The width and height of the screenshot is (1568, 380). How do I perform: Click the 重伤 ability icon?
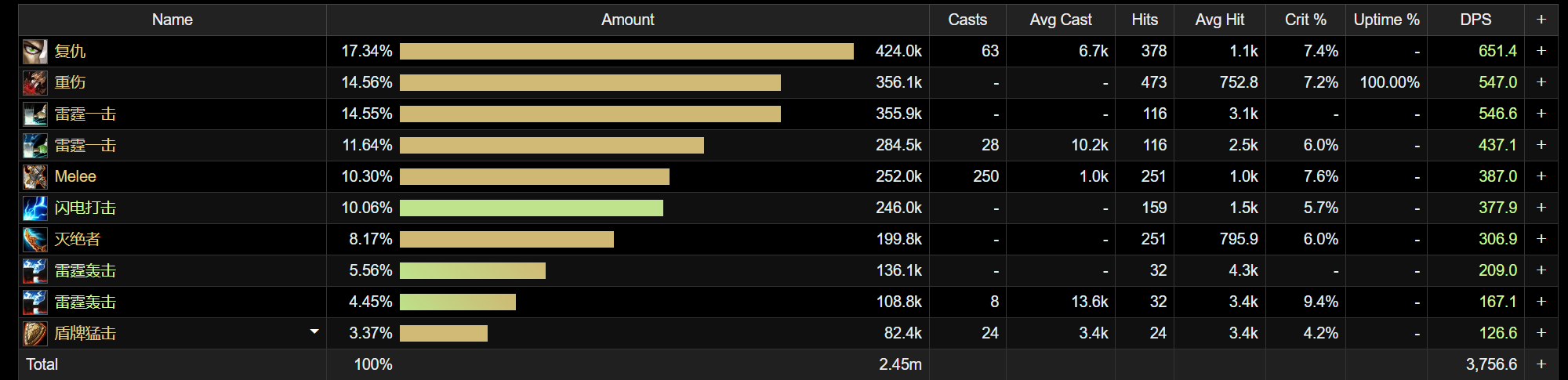[x=34, y=83]
